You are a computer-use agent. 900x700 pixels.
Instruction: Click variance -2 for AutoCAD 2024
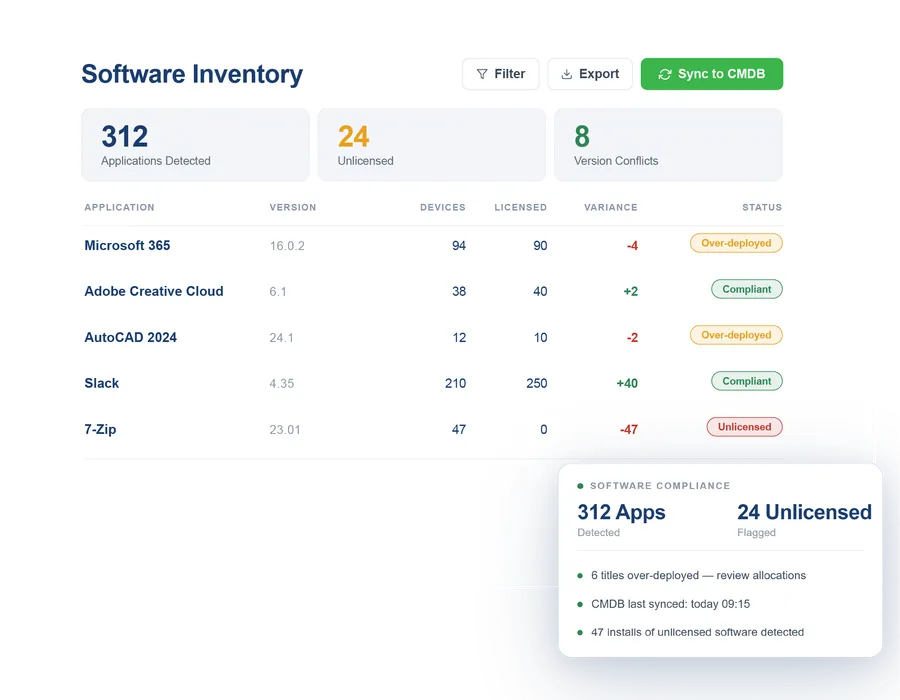tap(632, 337)
